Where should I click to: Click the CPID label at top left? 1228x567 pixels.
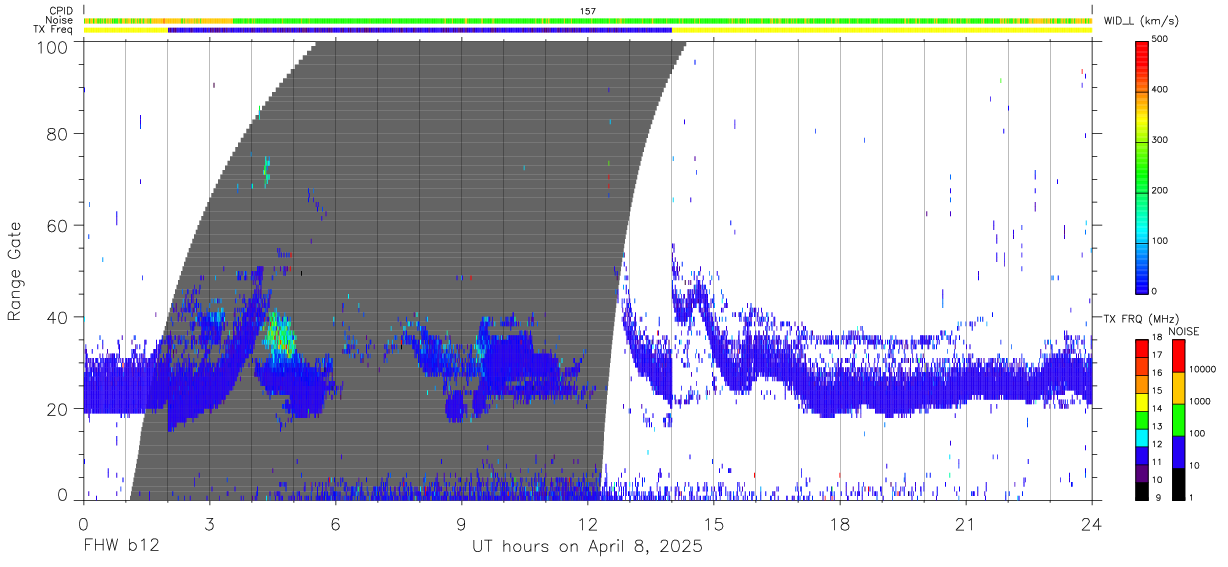point(60,11)
